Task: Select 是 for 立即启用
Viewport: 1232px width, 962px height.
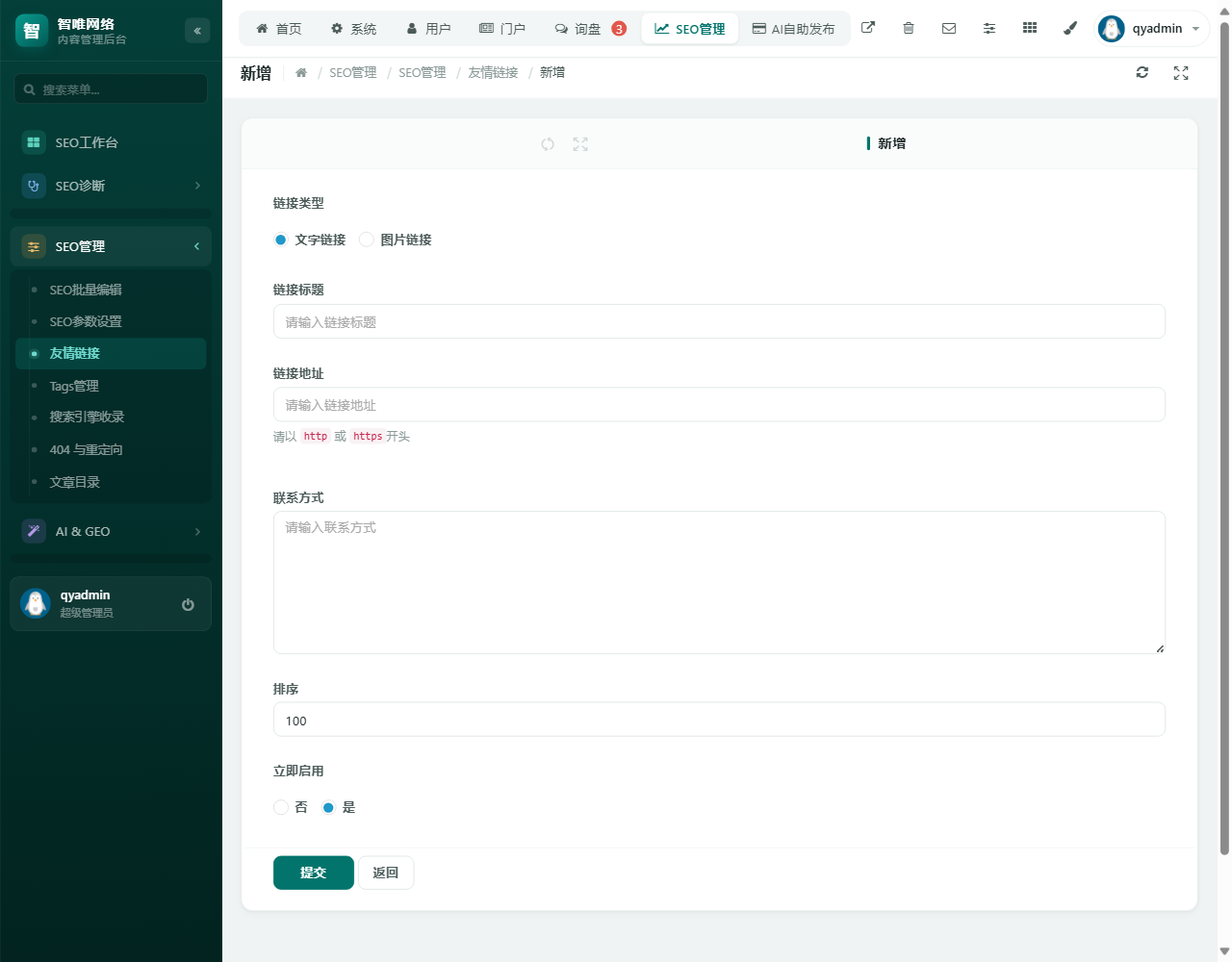Action: [328, 807]
